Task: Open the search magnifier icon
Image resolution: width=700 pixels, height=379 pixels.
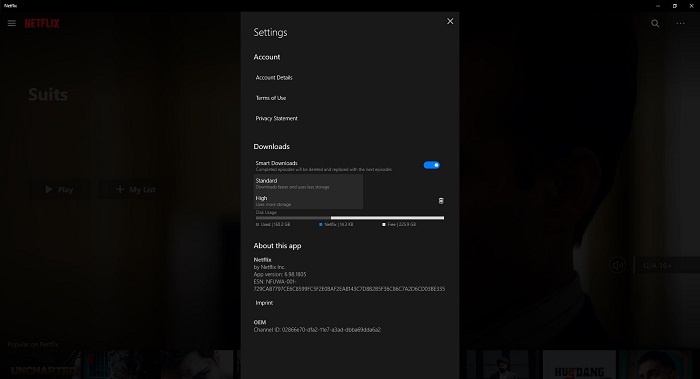Action: click(655, 23)
